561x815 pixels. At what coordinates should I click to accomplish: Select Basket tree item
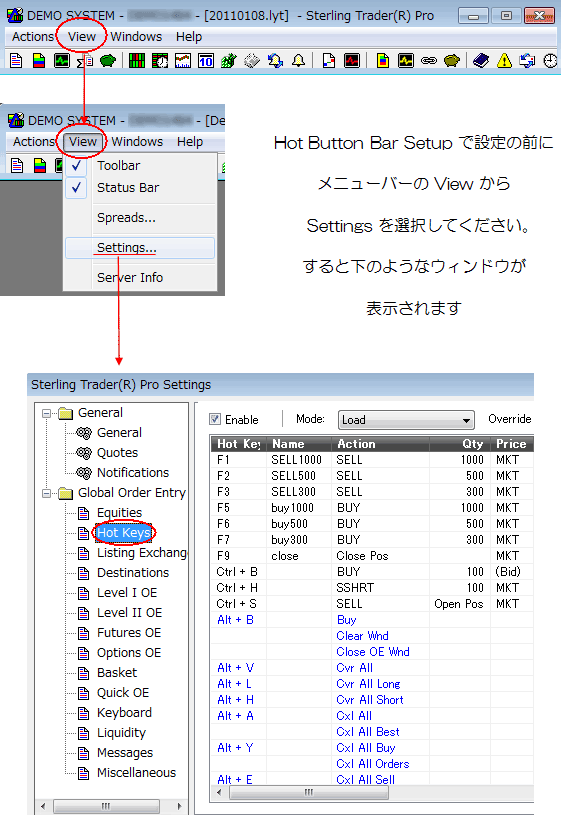click(x=117, y=673)
